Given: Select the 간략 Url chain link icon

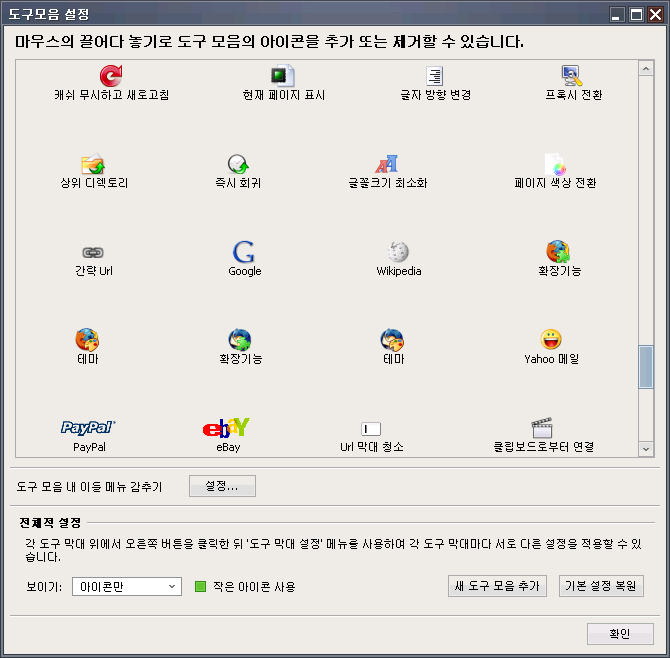Looking at the screenshot, I should (93, 253).
